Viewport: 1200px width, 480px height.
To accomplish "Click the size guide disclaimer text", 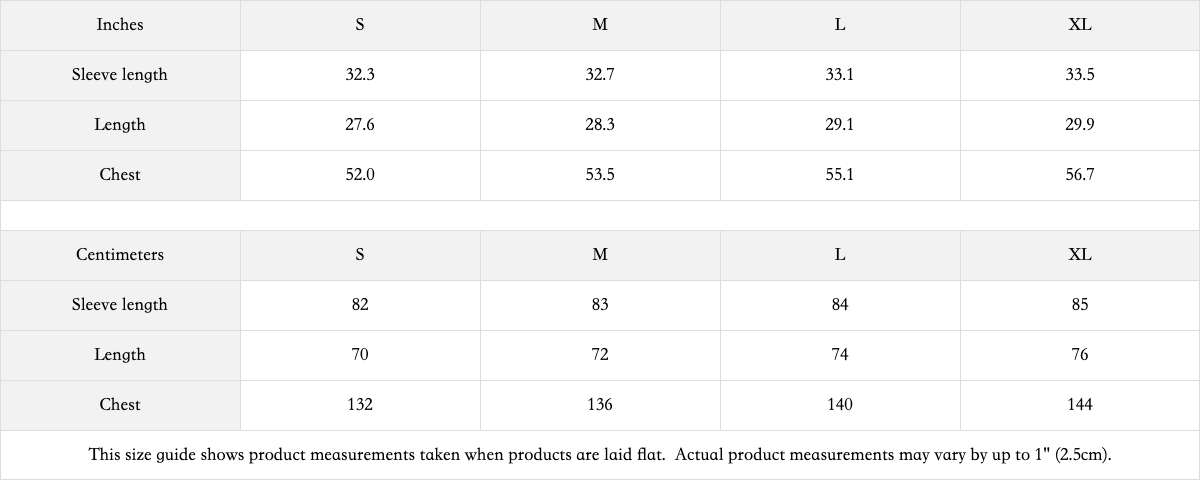I will [x=600, y=455].
